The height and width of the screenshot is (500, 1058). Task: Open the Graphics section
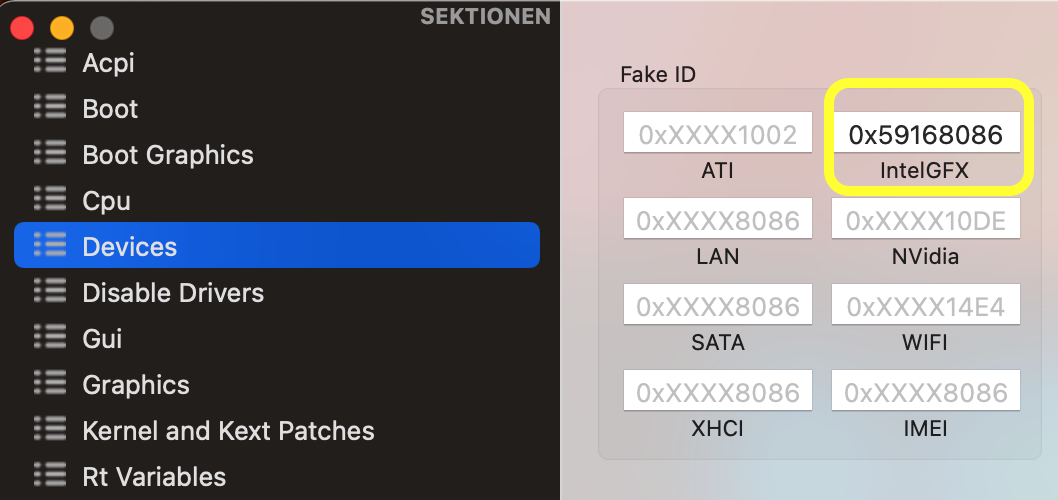coord(136,385)
